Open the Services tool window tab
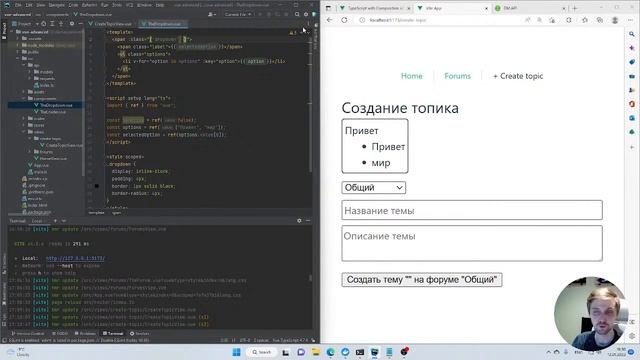This screenshot has height=360, width=640. click(139, 333)
